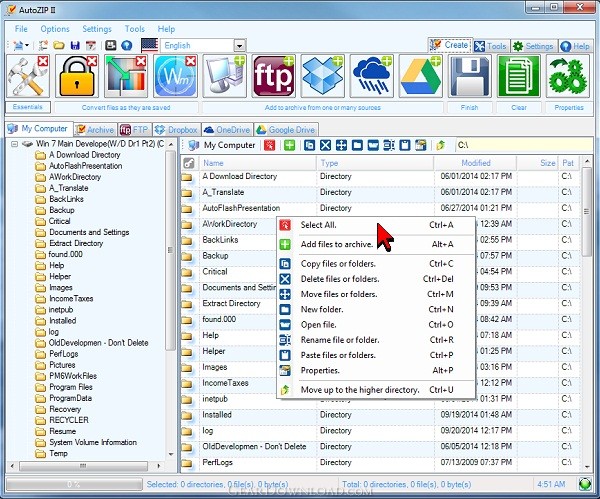Switch to the FTP tab
This screenshot has height=499, width=600.
click(x=134, y=130)
